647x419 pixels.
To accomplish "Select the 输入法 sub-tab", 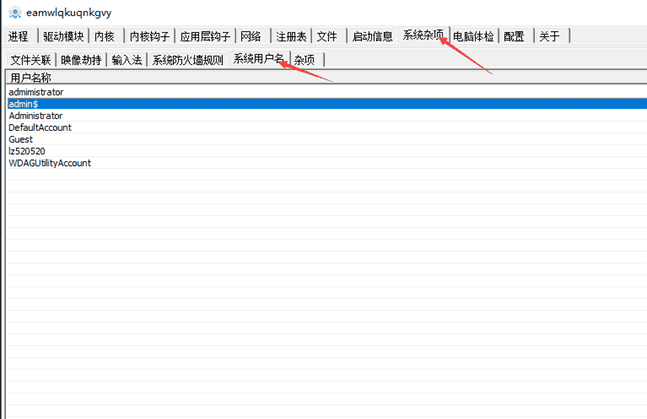I will [x=127, y=60].
